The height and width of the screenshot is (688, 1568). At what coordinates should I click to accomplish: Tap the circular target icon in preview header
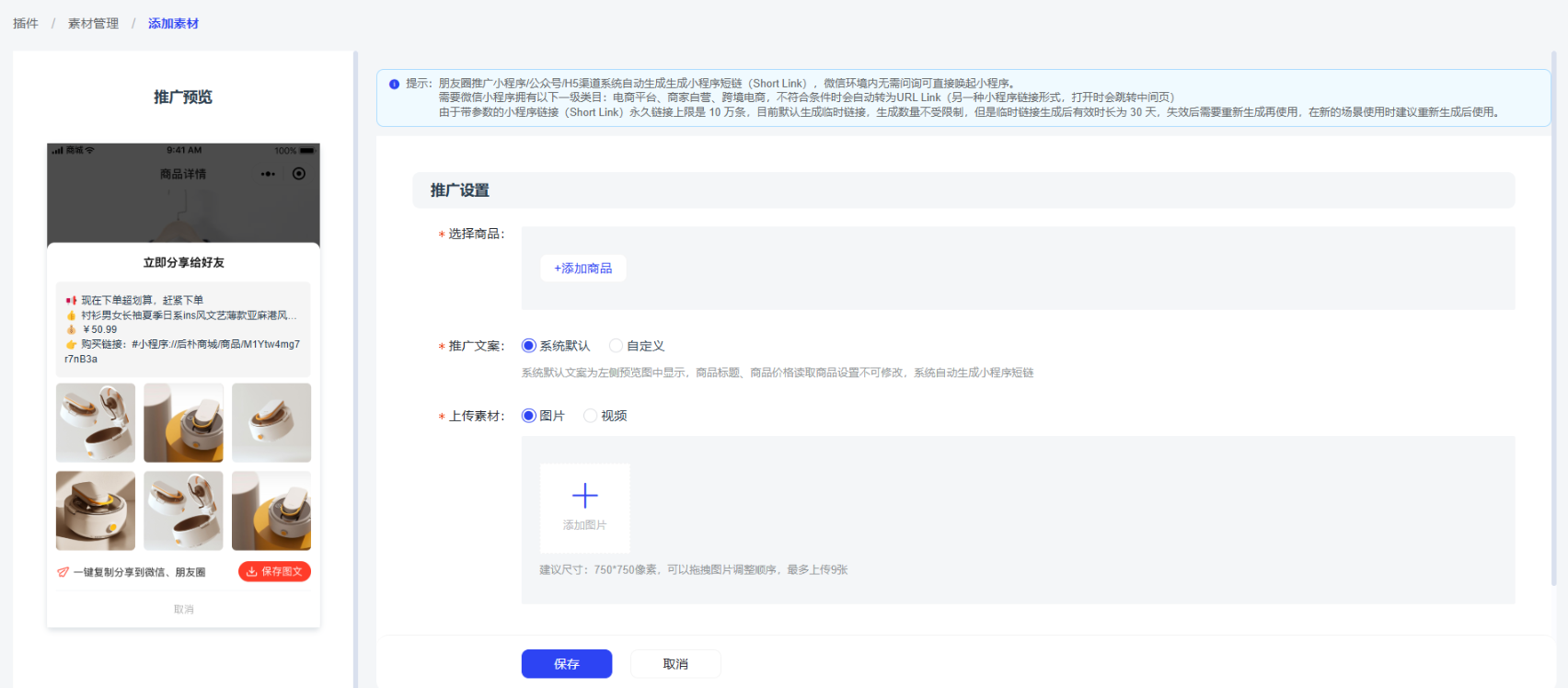point(299,174)
